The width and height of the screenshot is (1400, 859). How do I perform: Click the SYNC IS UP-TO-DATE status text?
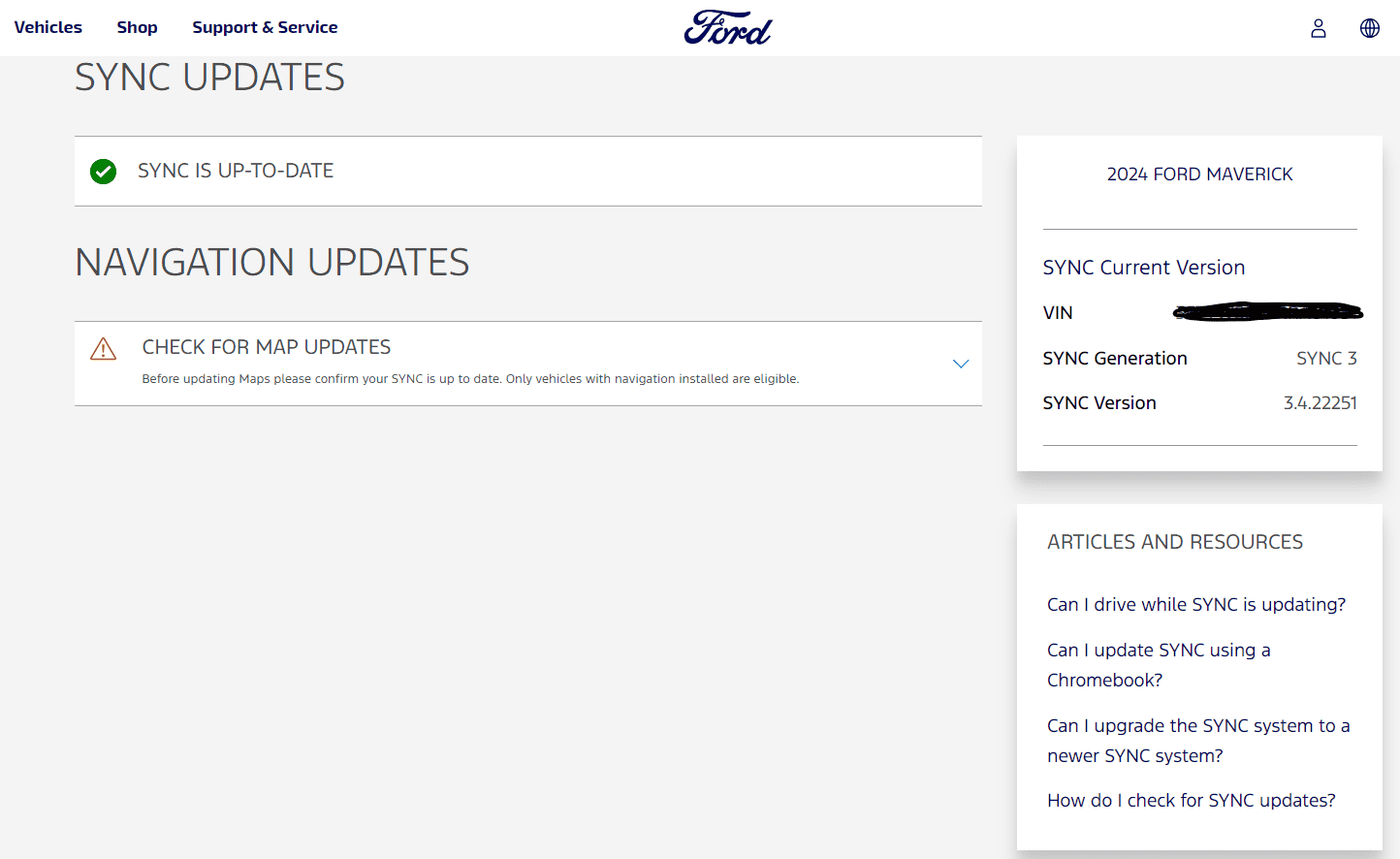click(236, 171)
